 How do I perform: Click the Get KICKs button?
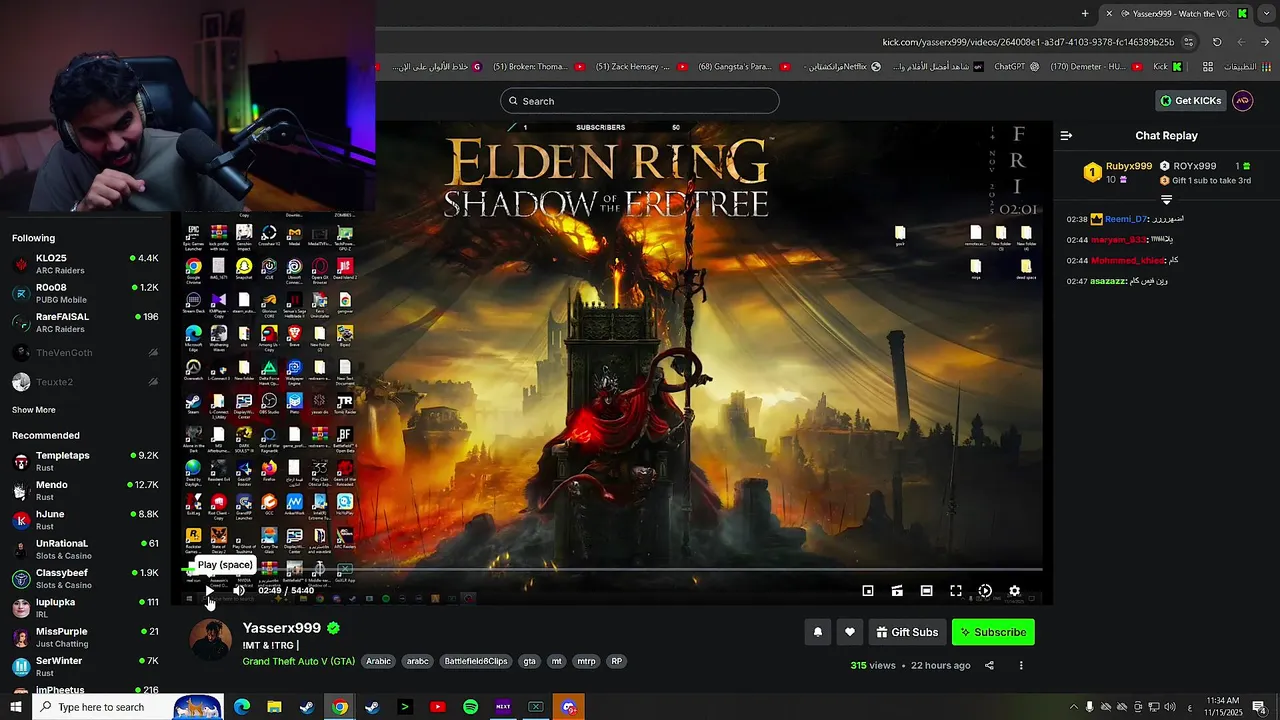point(1190,101)
